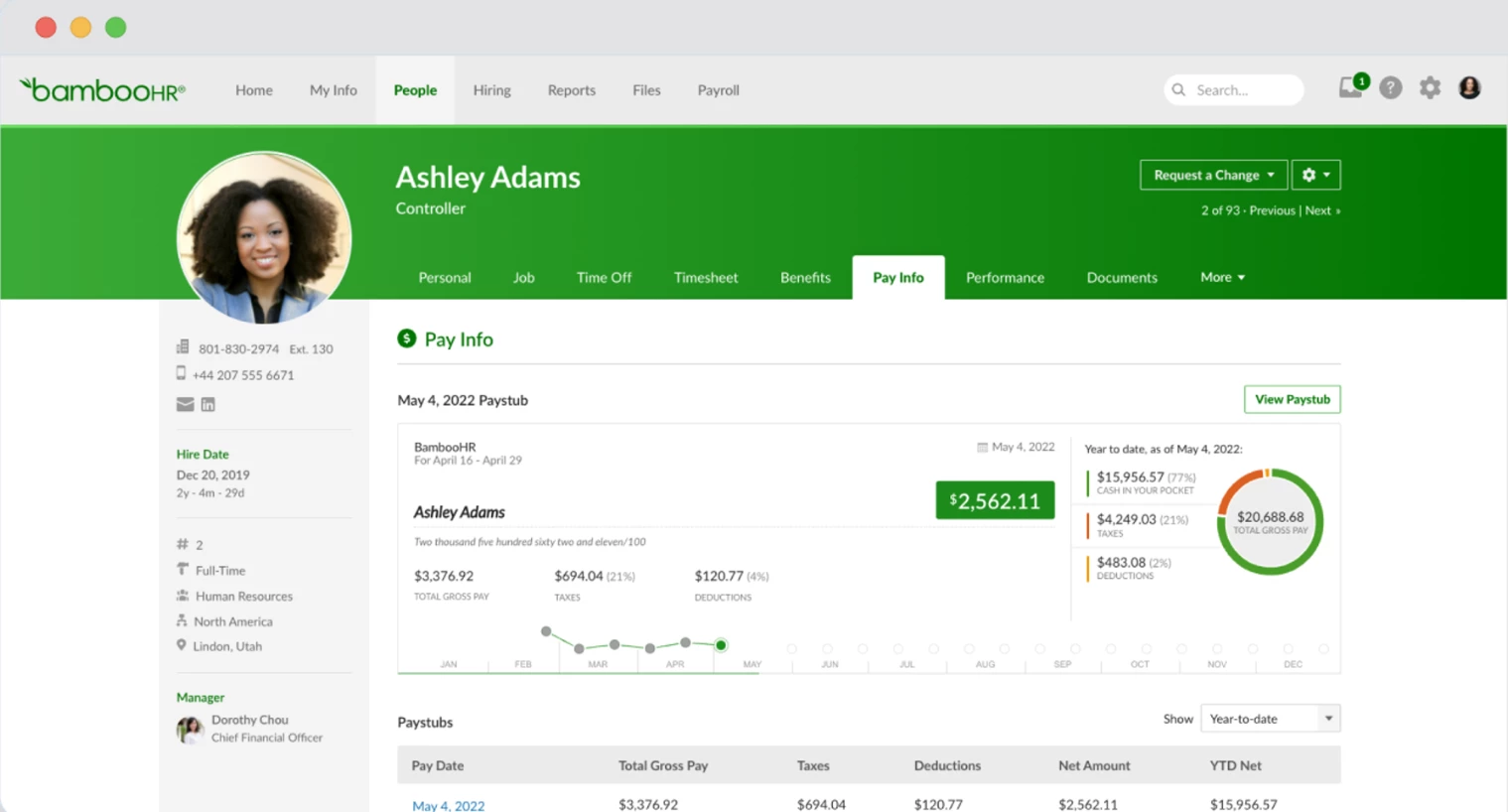Image resolution: width=1508 pixels, height=812 pixels.
Task: Click the office phone icon
Action: click(183, 347)
